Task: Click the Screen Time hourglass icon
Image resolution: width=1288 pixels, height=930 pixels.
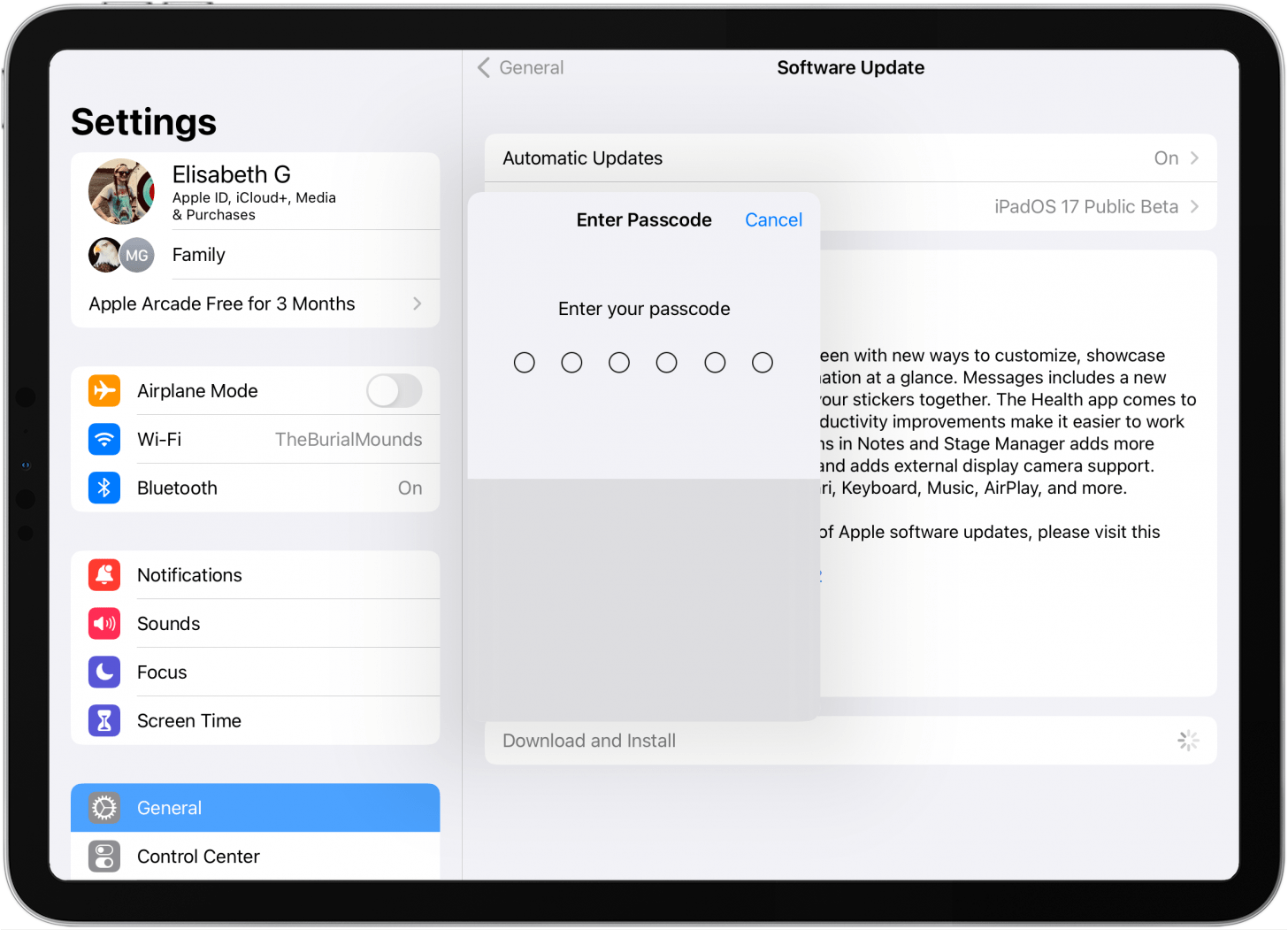Action: pos(103,720)
